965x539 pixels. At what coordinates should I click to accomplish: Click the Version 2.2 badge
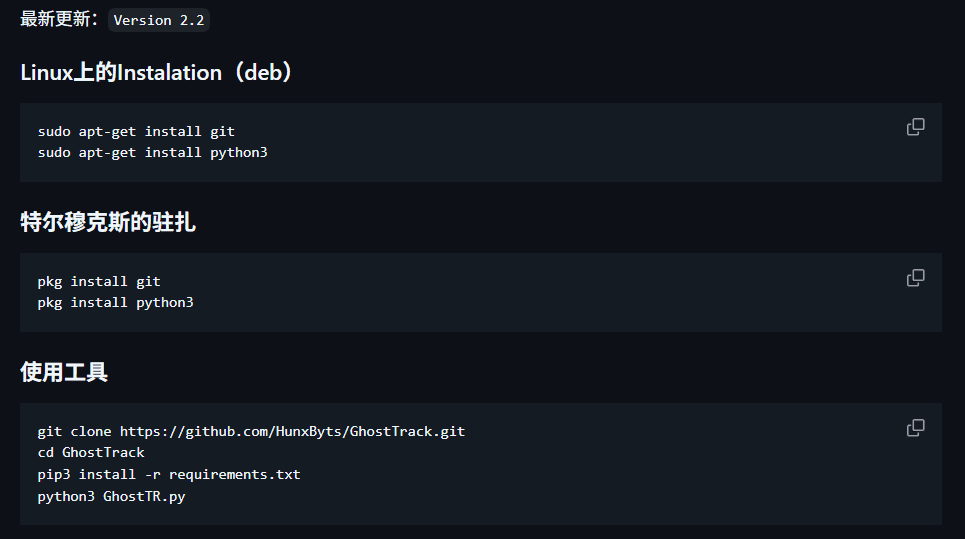pyautogui.click(x=159, y=20)
